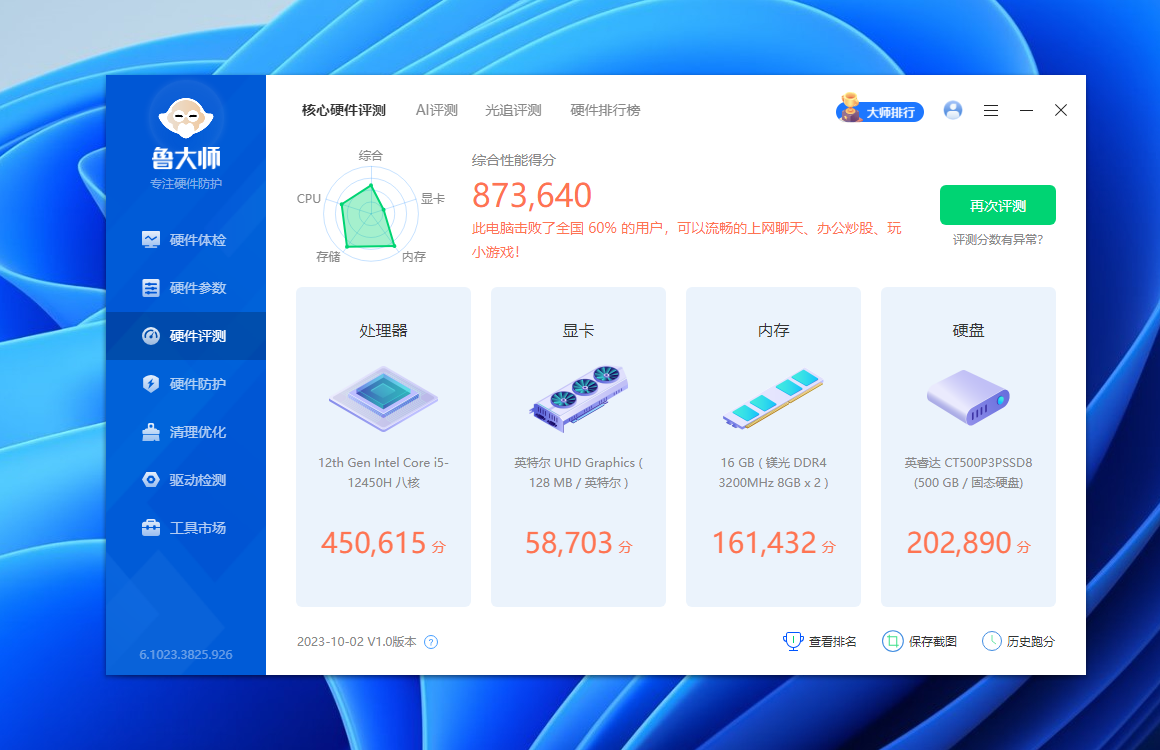The height and width of the screenshot is (750, 1160).
Task: Open 历史跑分 score history
Action: click(1019, 641)
